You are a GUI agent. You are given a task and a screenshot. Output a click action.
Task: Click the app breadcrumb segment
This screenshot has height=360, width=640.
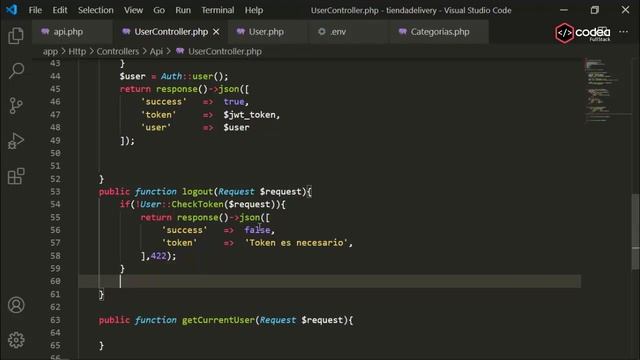tap(50, 51)
